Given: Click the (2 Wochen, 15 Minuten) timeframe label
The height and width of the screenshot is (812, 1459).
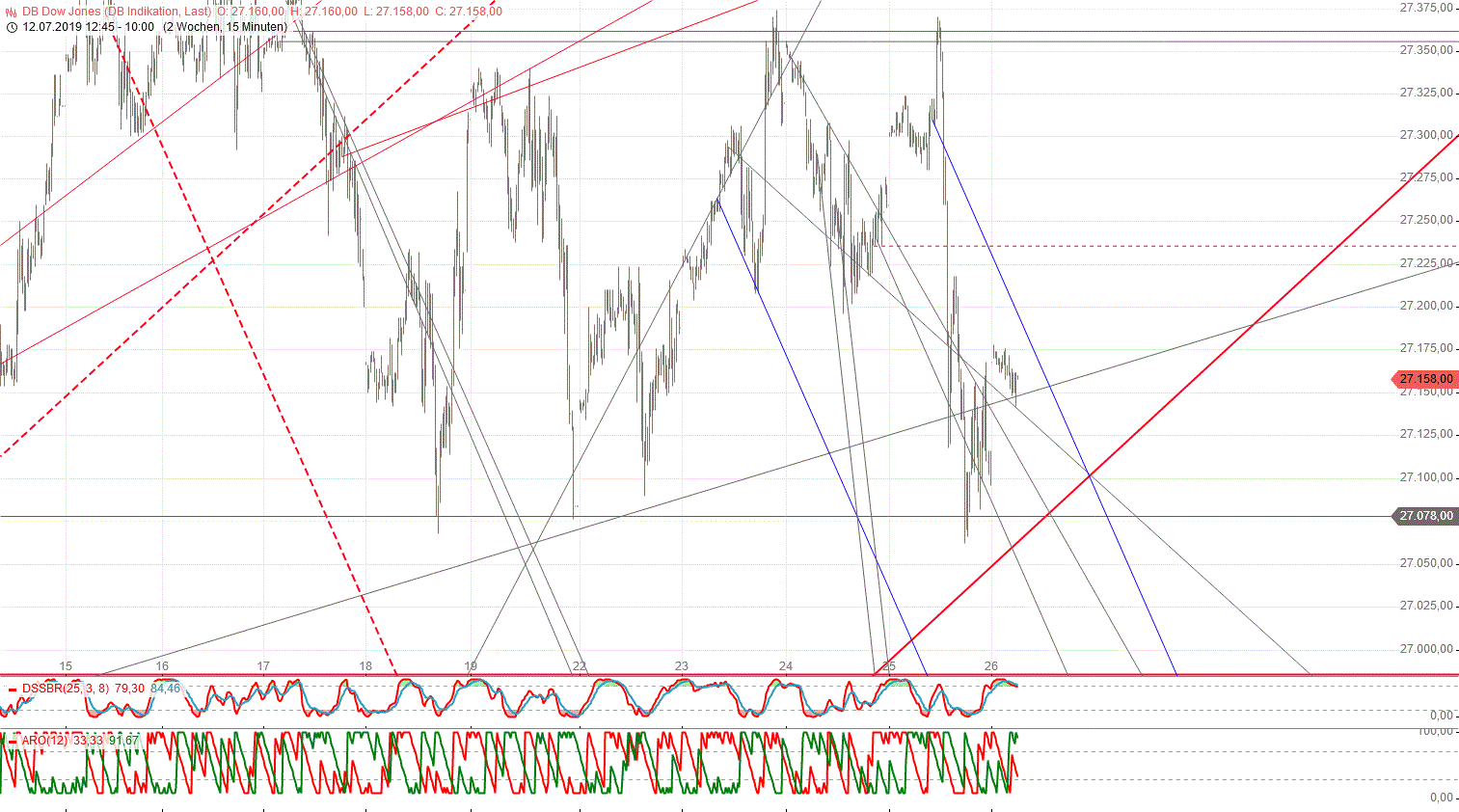Looking at the screenshot, I should [x=225, y=27].
